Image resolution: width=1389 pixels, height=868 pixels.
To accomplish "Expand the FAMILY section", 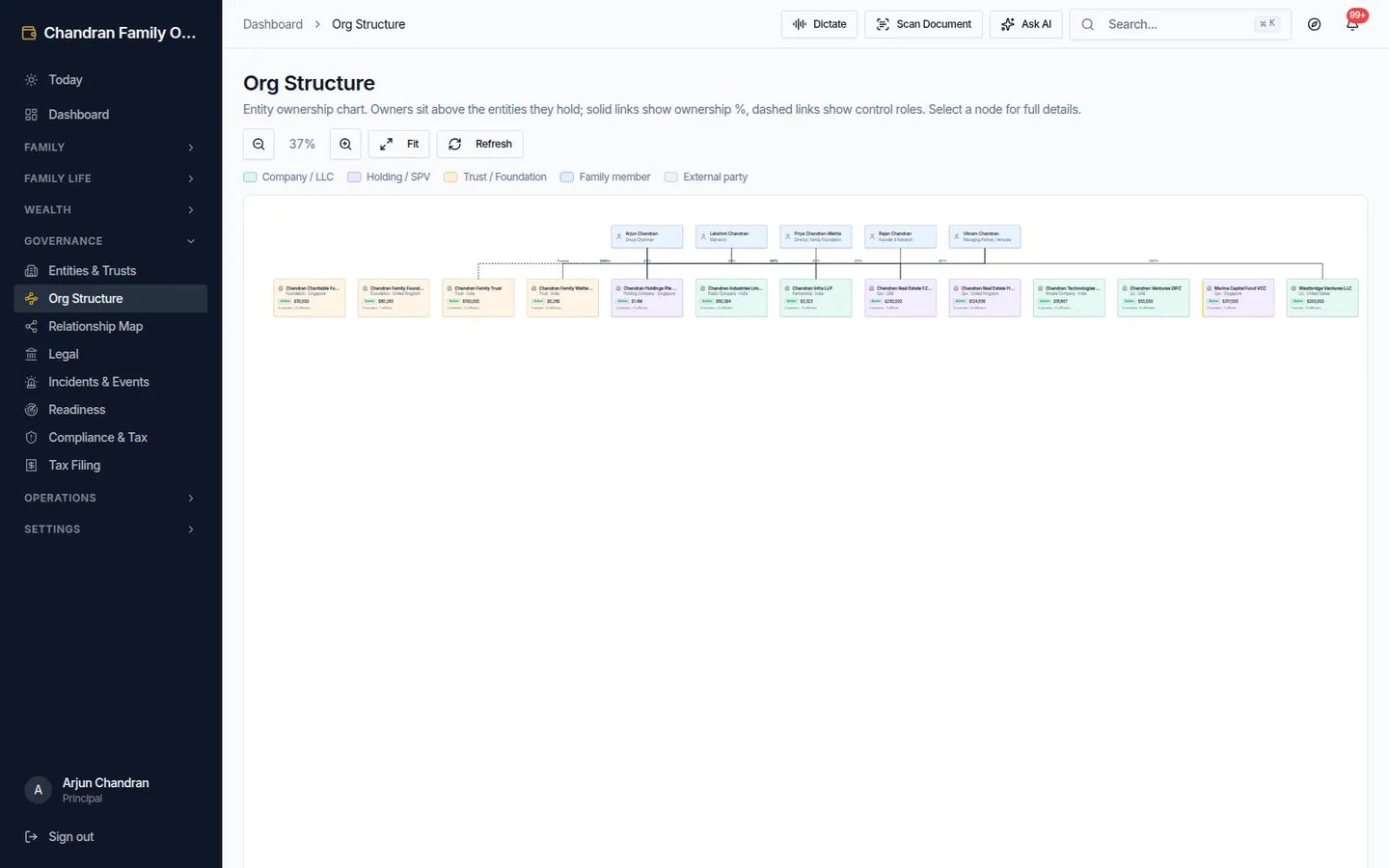I will click(x=111, y=148).
